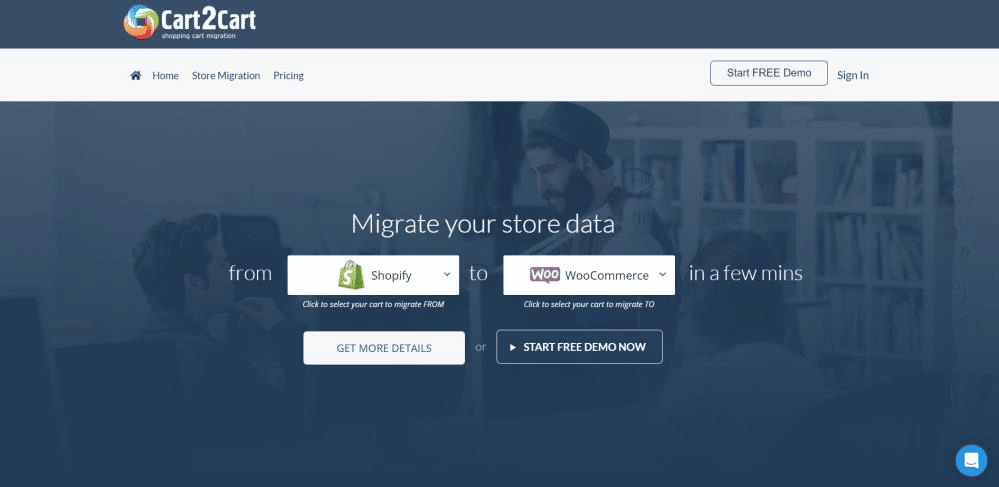Open the Home menu item
This screenshot has height=487, width=999.
tap(165, 75)
